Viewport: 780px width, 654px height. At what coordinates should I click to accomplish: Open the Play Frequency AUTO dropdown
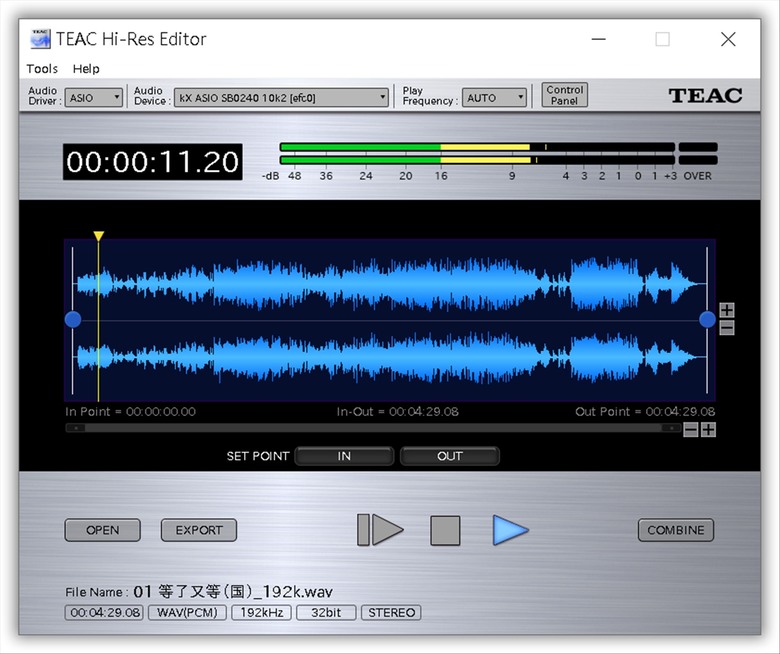coord(494,97)
